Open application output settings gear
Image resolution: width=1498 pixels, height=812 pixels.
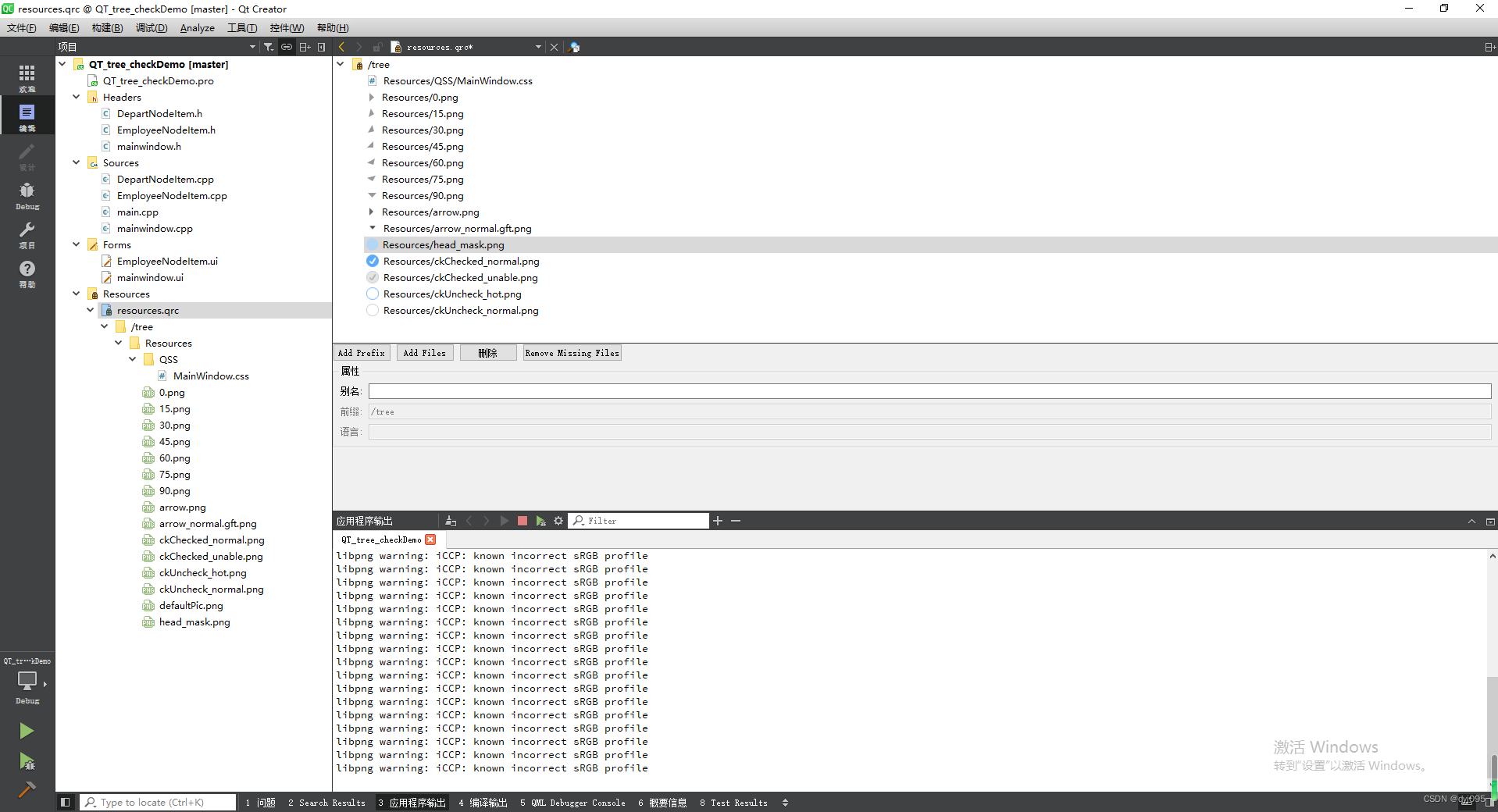[x=558, y=521]
